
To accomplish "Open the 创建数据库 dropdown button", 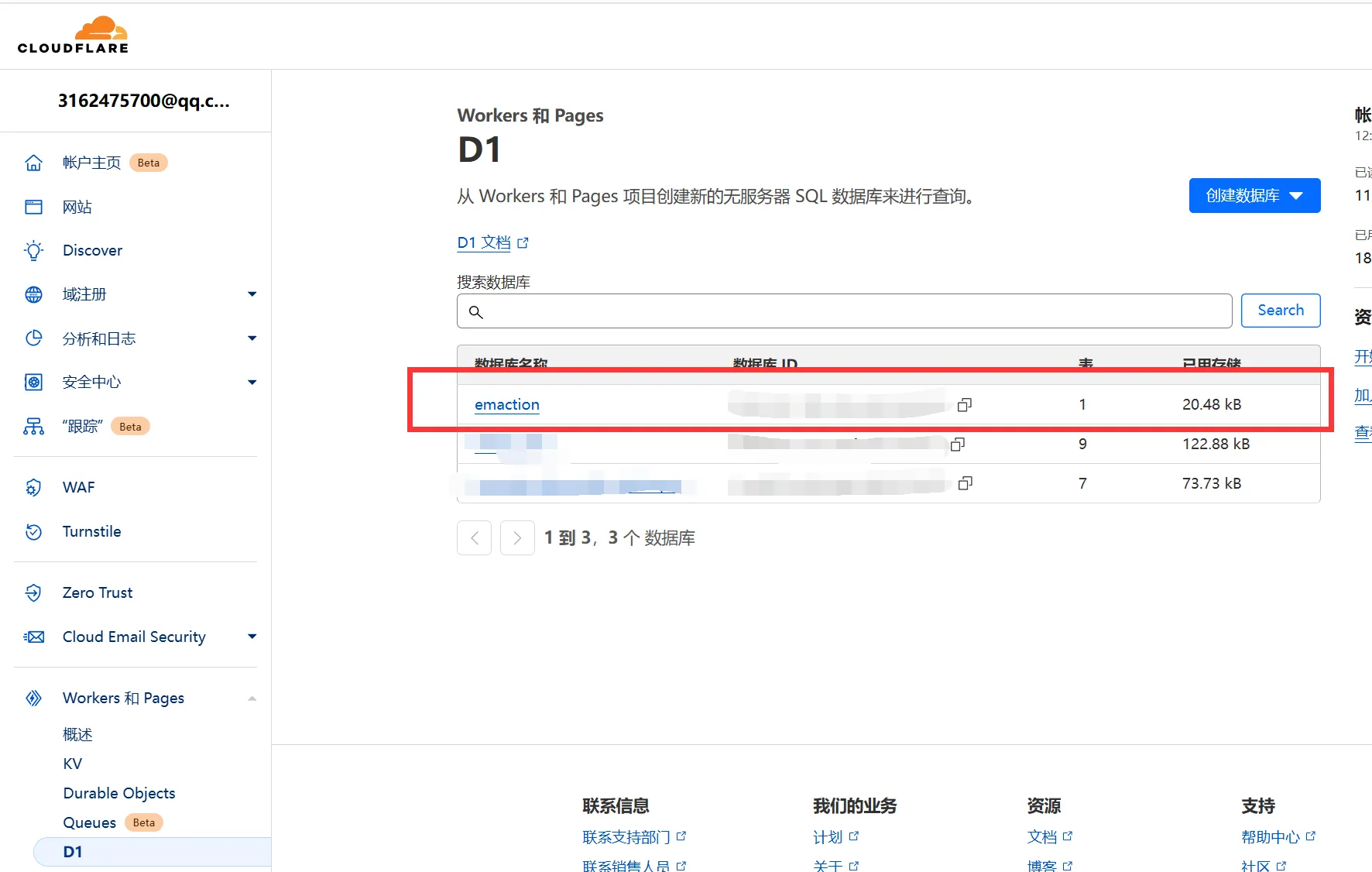I will click(1254, 196).
